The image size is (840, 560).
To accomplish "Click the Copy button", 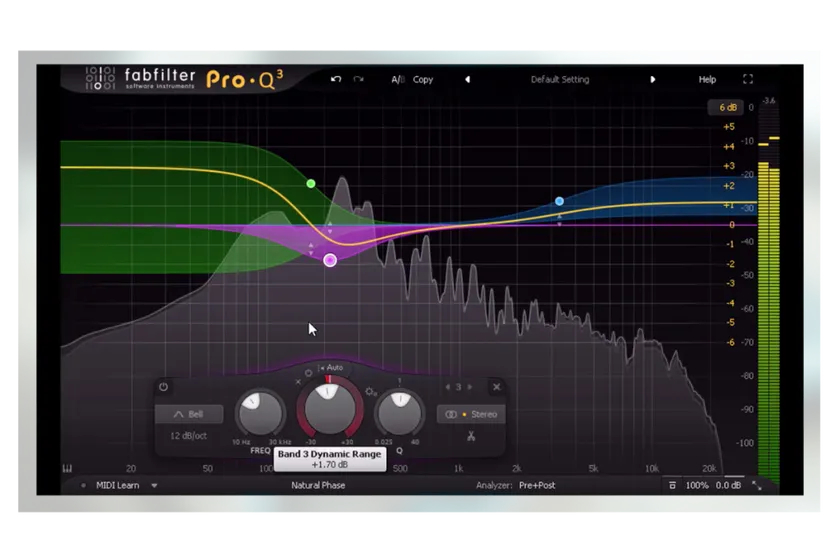I will tap(423, 79).
